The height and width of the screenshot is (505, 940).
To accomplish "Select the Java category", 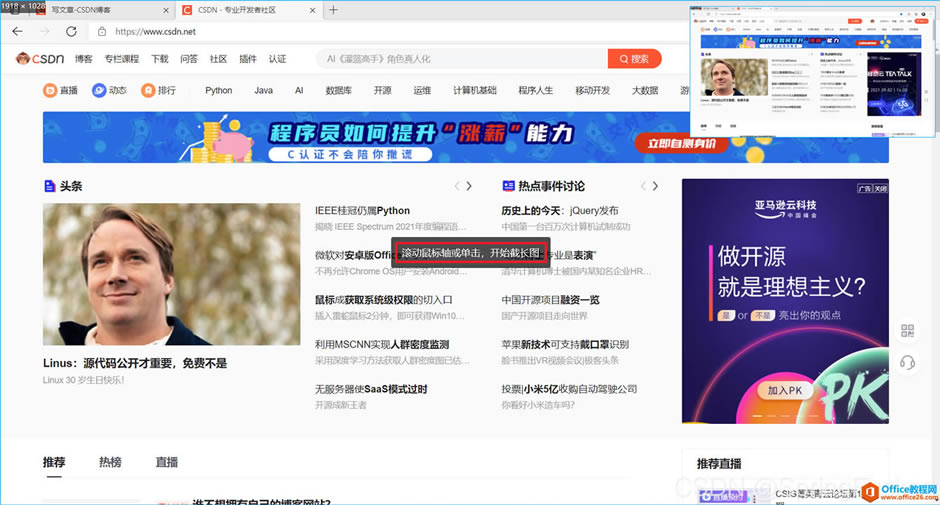I will click(x=263, y=90).
